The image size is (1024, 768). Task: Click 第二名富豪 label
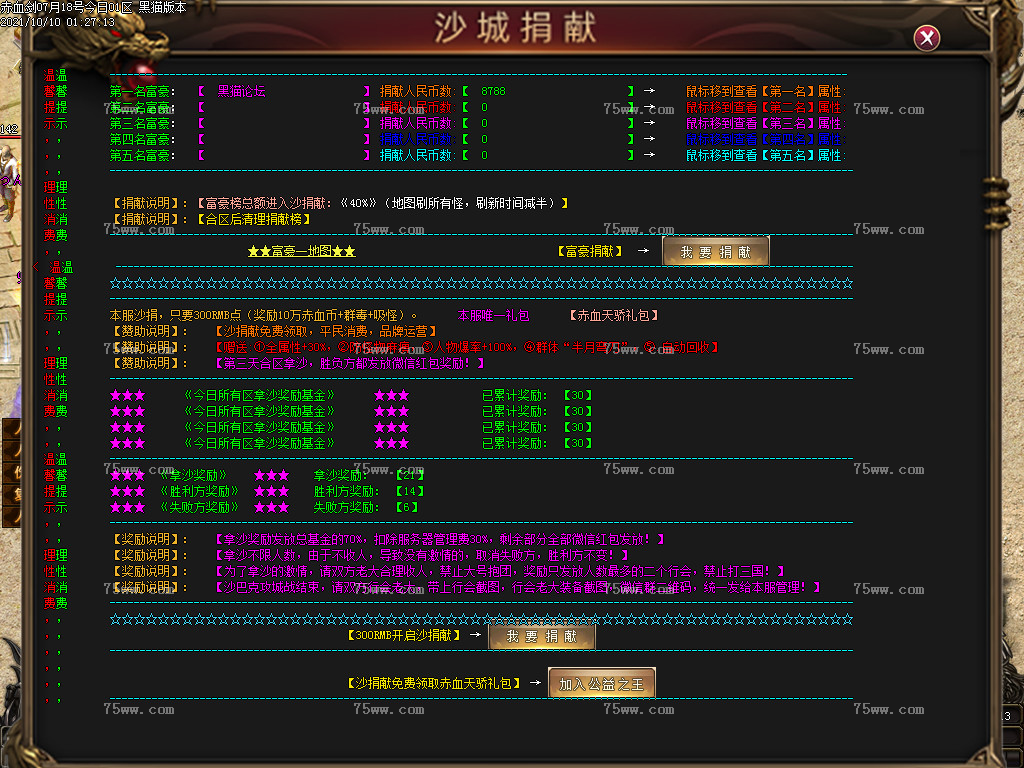pos(142,107)
